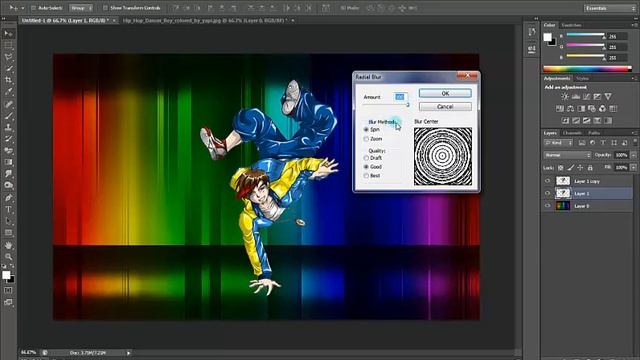Select the Eraser tool

coord(9,151)
